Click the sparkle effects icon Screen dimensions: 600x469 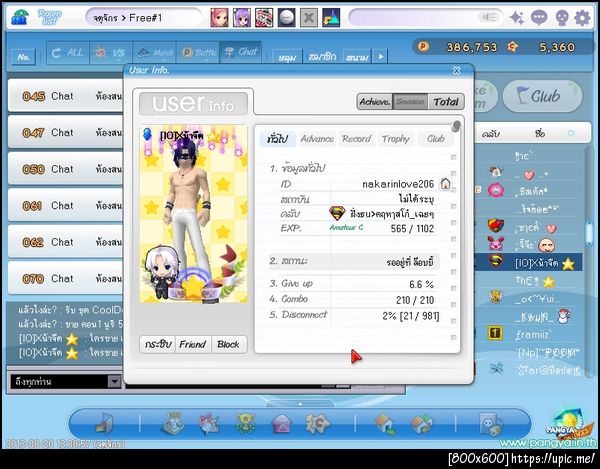click(x=517, y=18)
